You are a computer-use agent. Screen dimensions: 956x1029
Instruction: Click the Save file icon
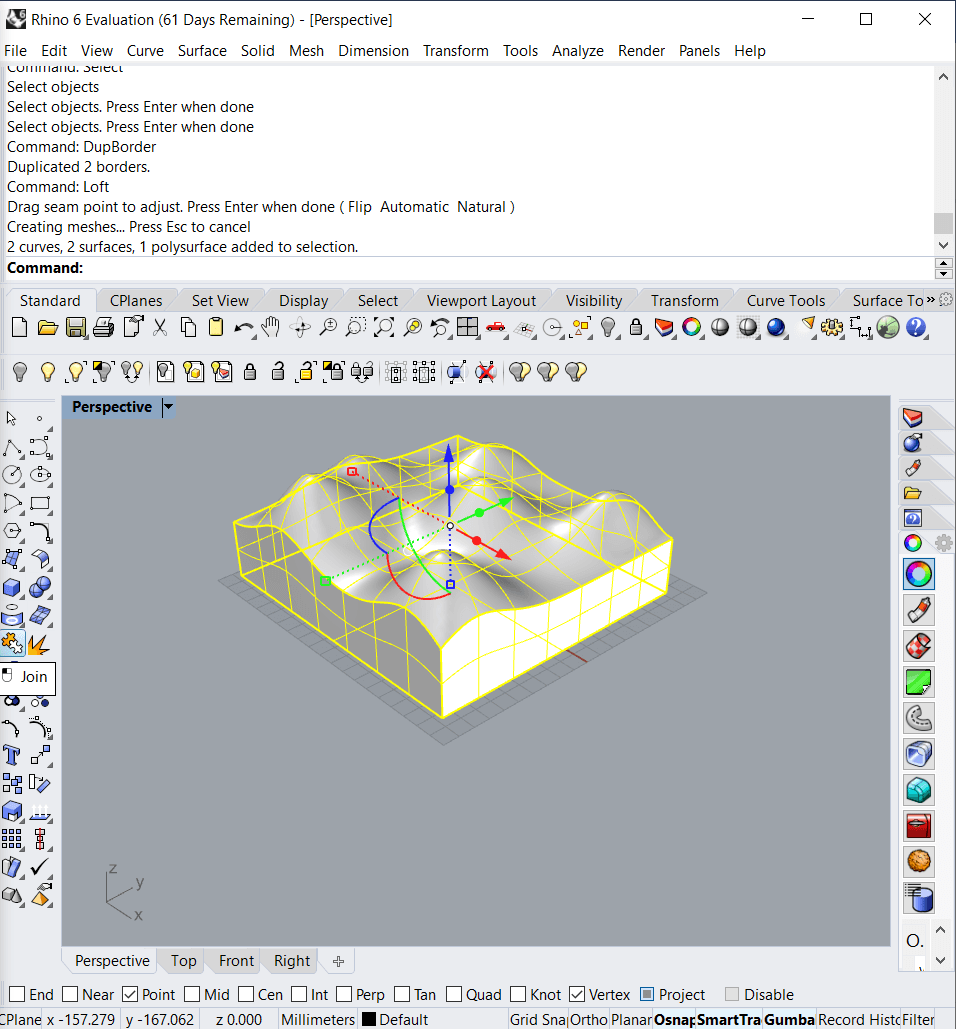click(x=75, y=327)
